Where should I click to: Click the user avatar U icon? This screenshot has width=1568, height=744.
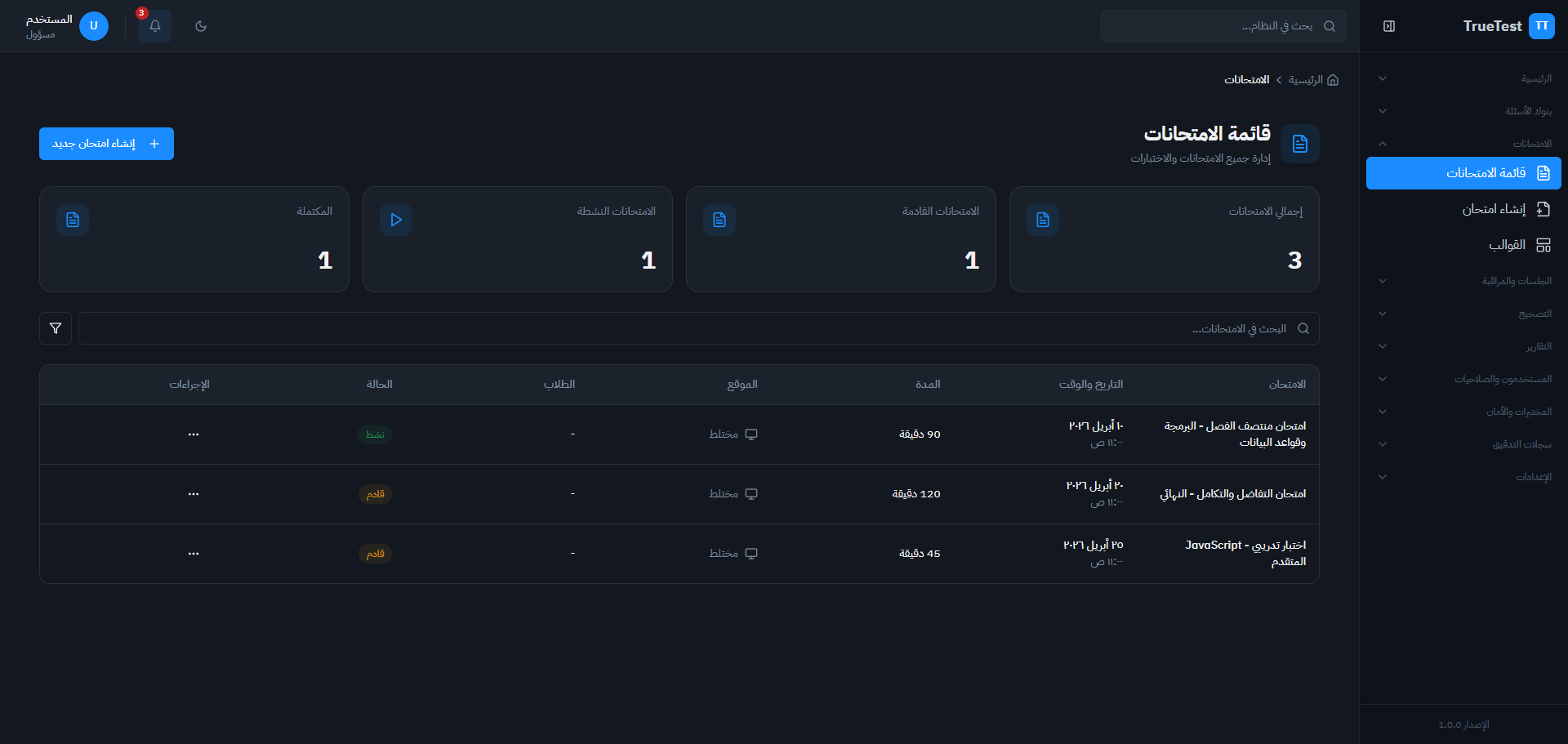coord(94,26)
